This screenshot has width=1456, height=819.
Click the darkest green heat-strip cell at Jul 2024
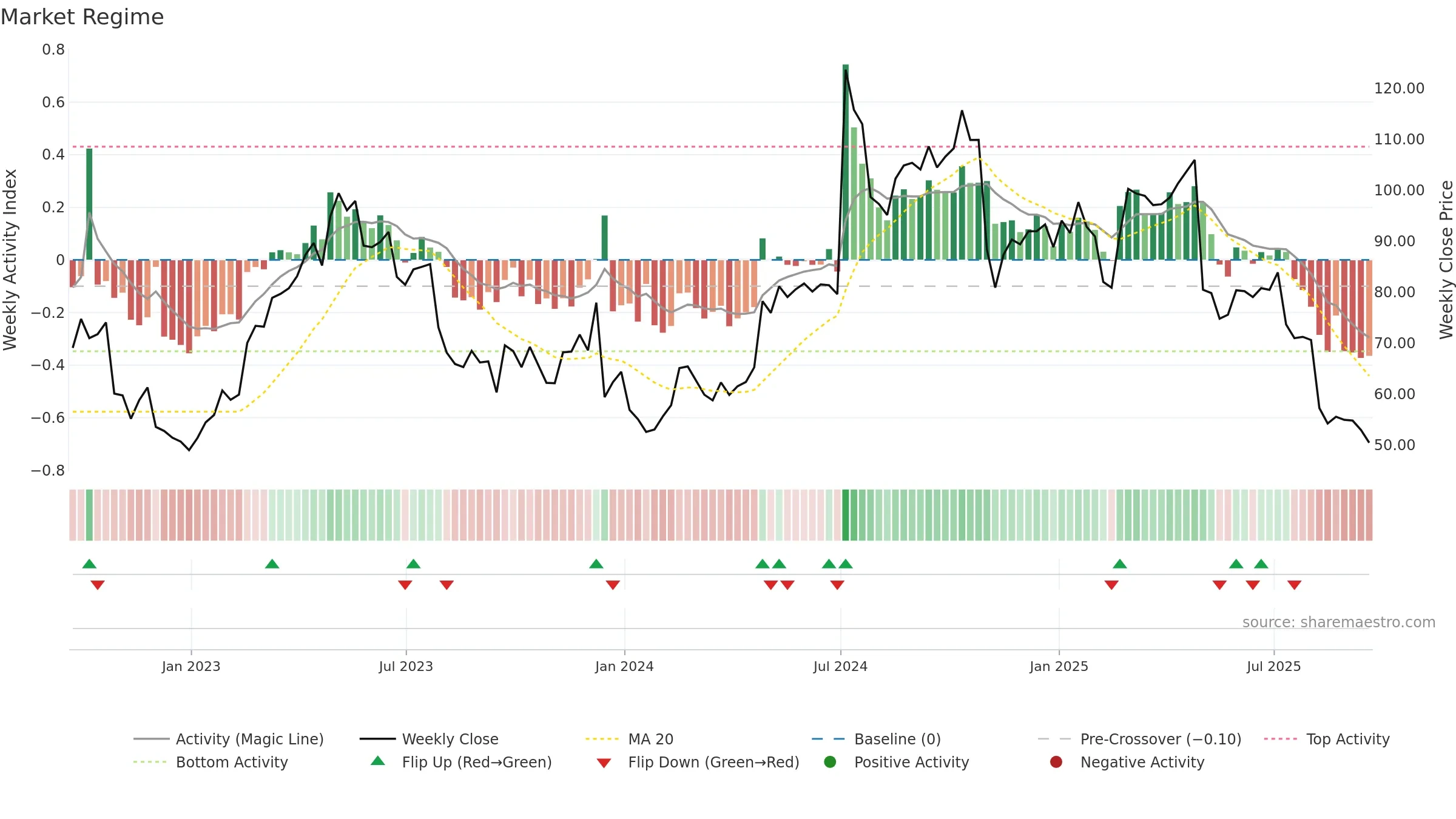pyautogui.click(x=846, y=515)
